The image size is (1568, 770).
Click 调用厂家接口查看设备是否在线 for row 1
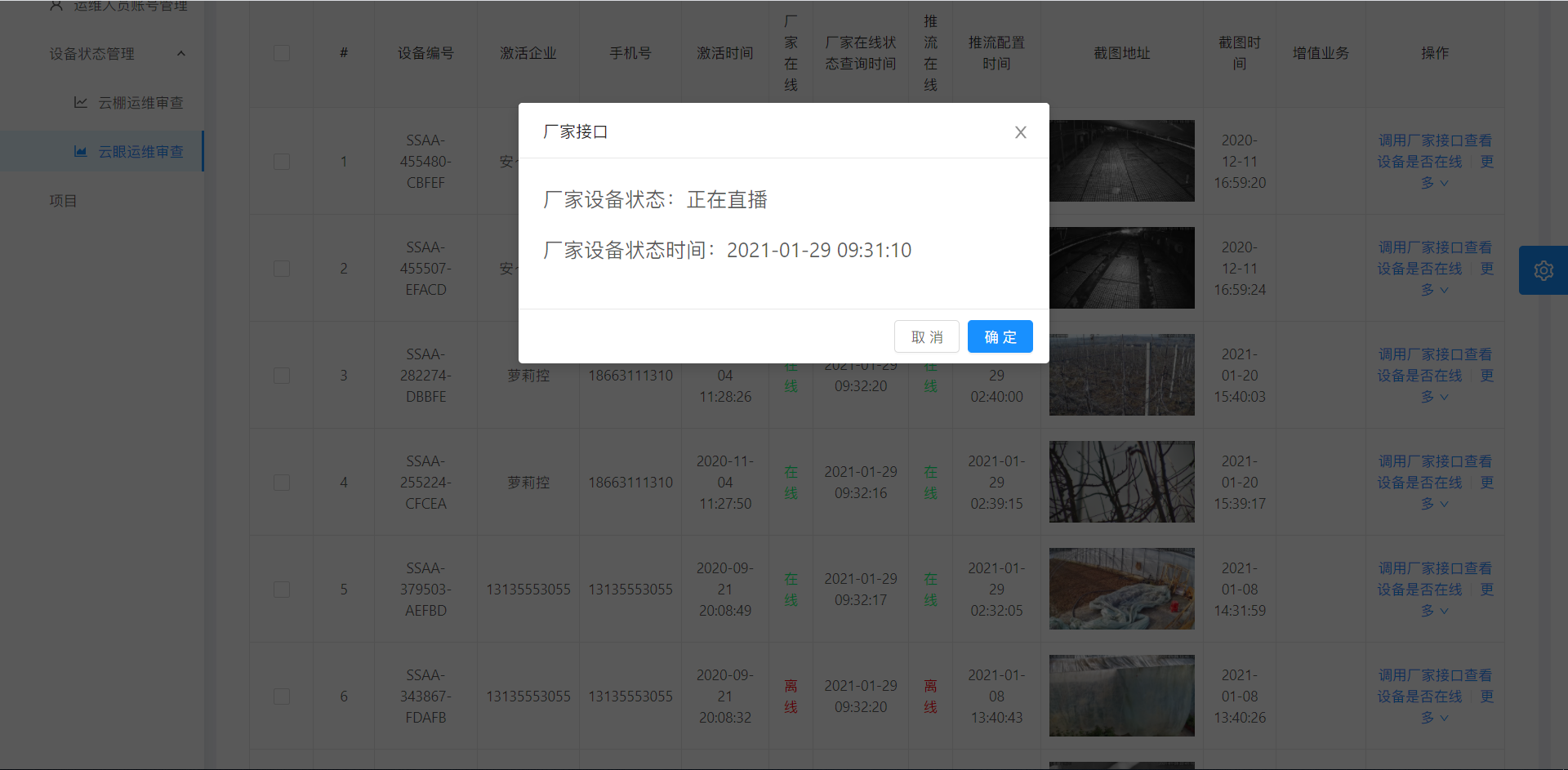1435,151
